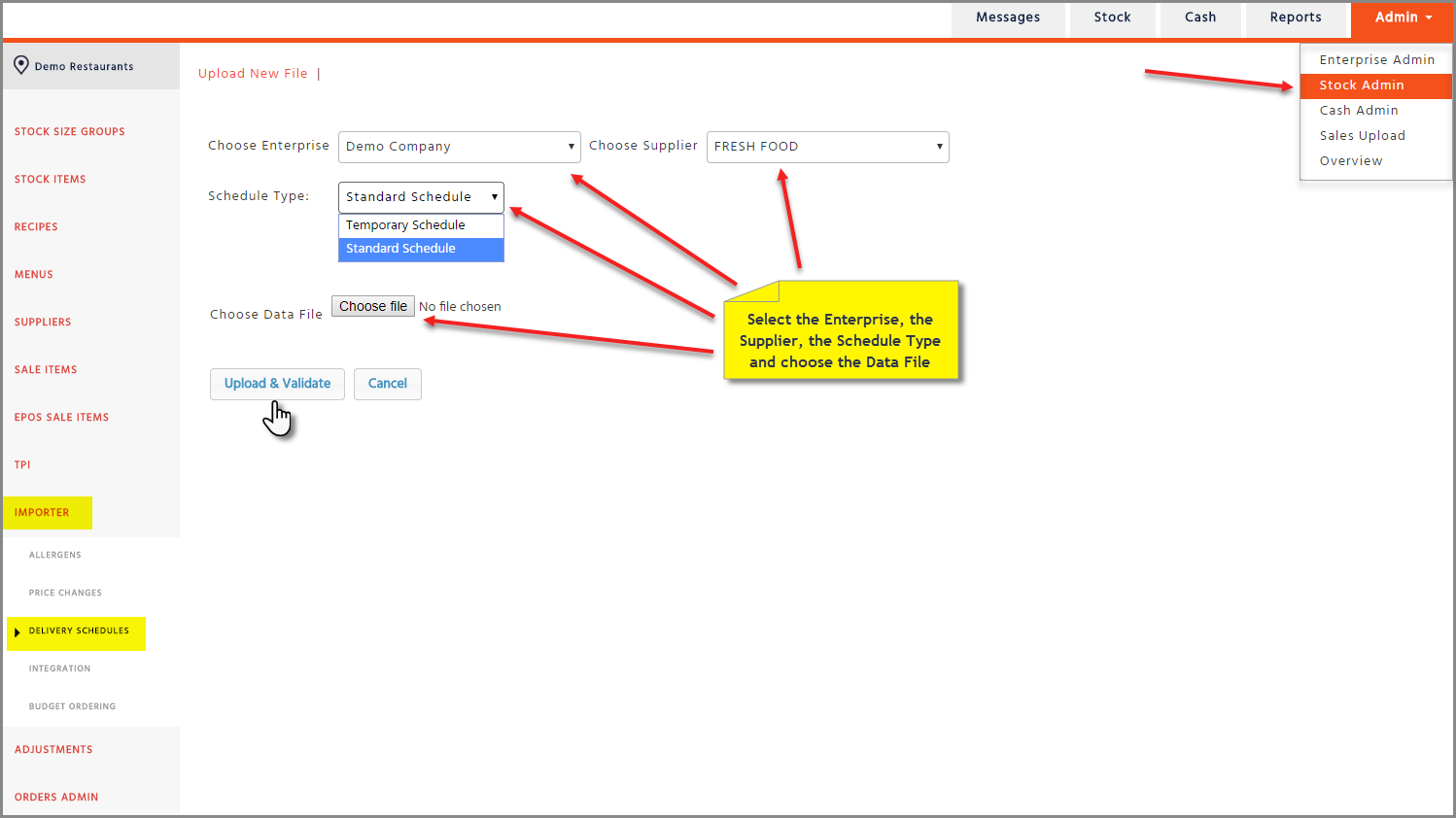
Task: Open the Admin menu in top bar
Action: 1402,17
